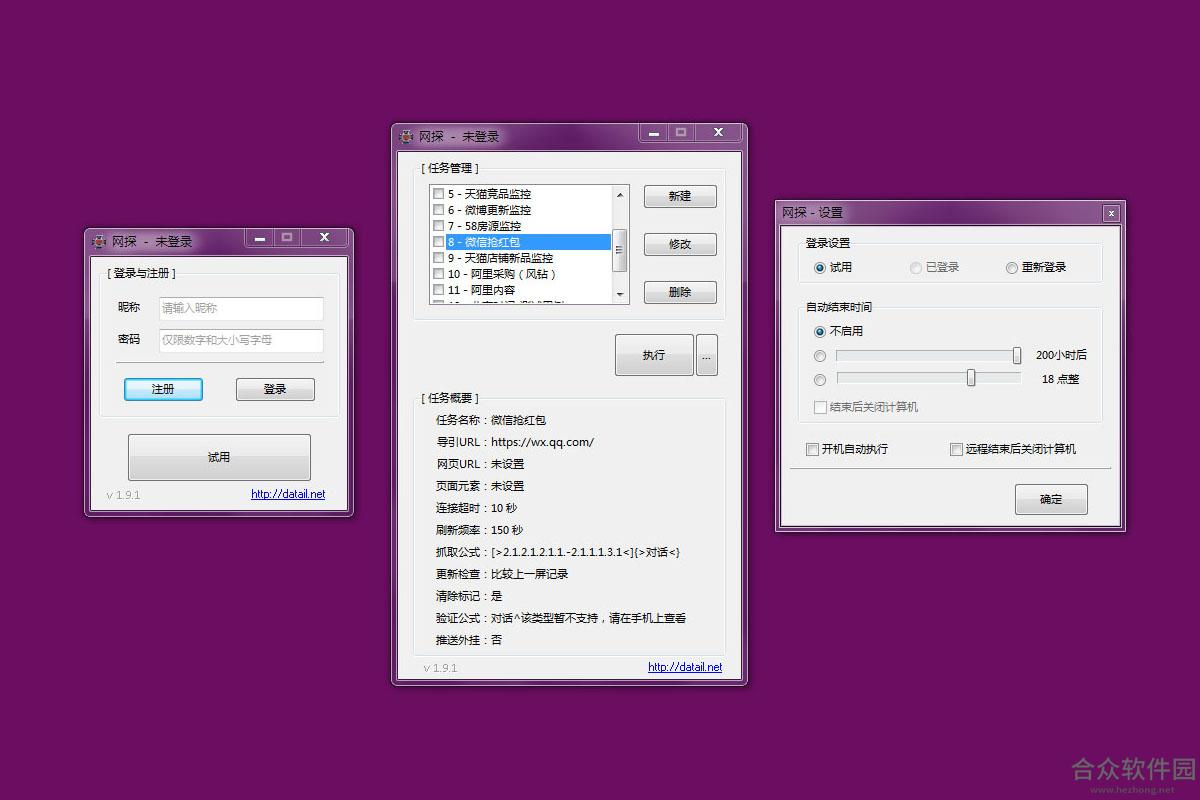Click task list scrollbar up arrow
The image size is (1200, 800).
point(620,194)
